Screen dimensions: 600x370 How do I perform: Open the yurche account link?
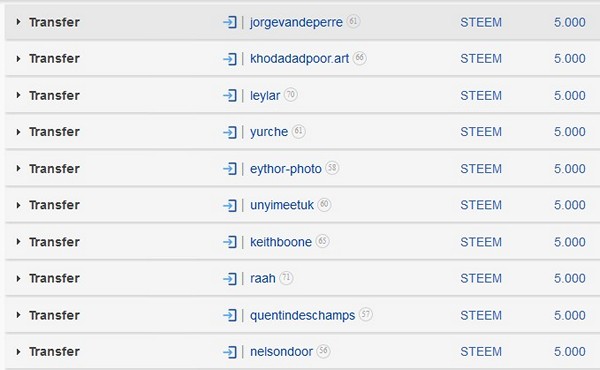[x=269, y=132]
